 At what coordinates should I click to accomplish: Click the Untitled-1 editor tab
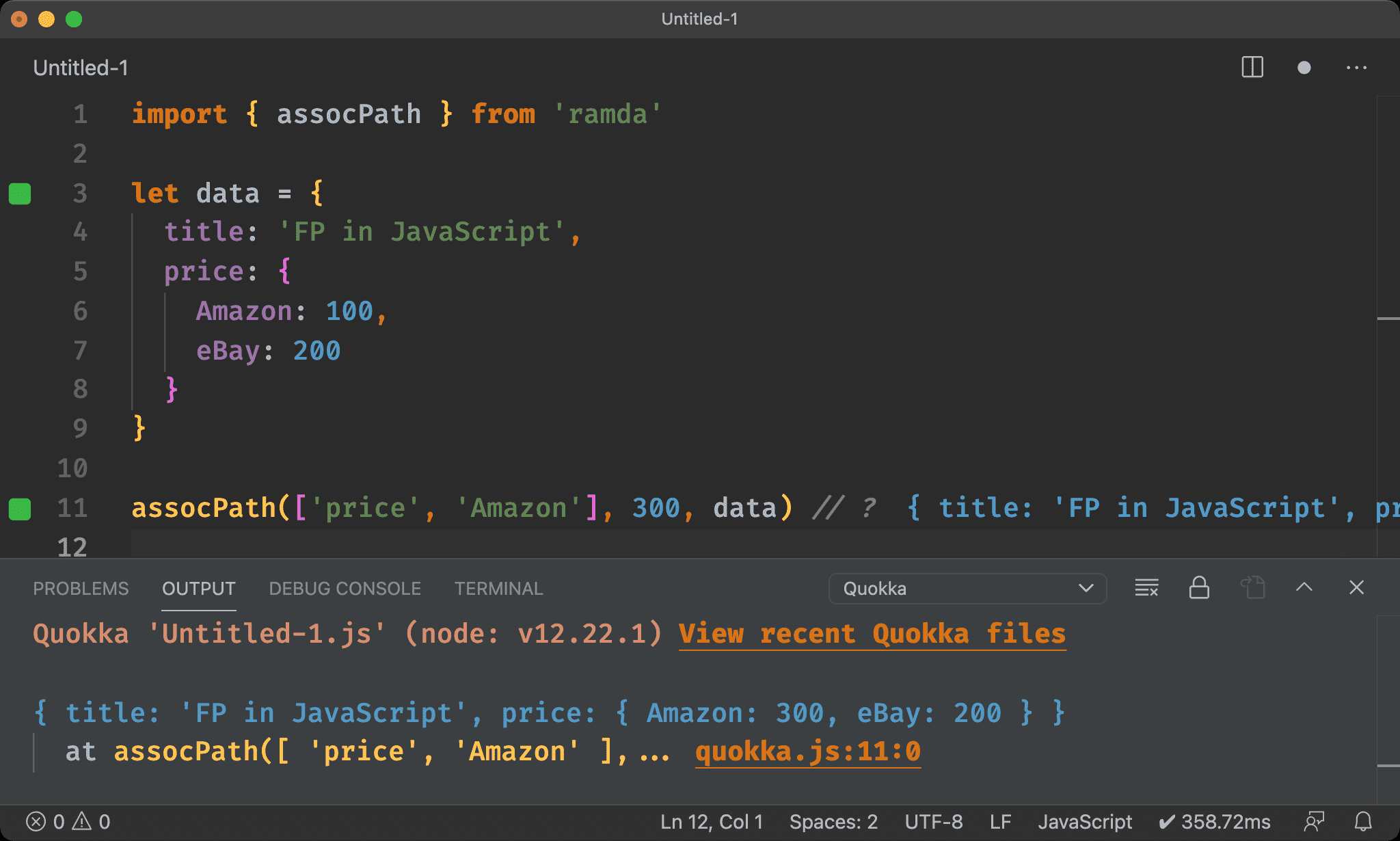(x=81, y=68)
